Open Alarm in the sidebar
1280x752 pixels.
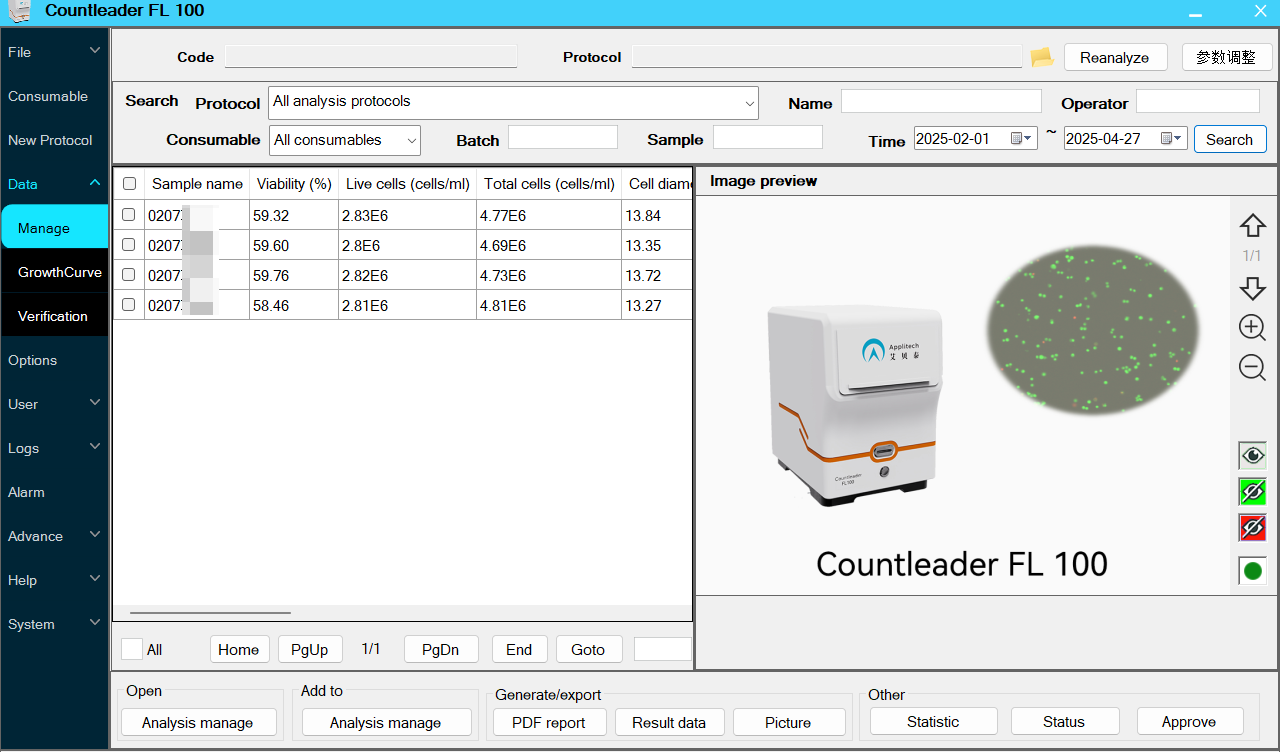click(x=54, y=492)
